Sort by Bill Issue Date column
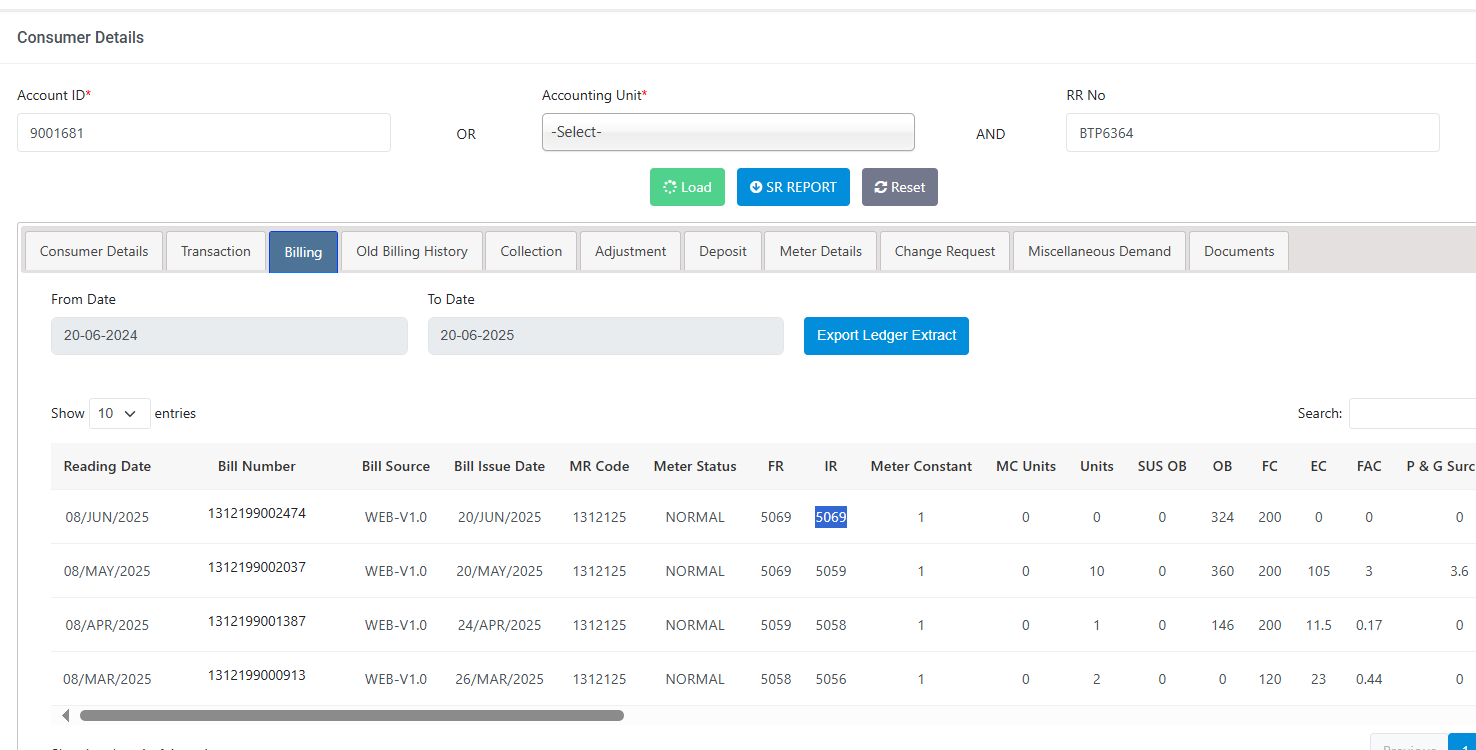The height and width of the screenshot is (750, 1476). click(x=500, y=466)
